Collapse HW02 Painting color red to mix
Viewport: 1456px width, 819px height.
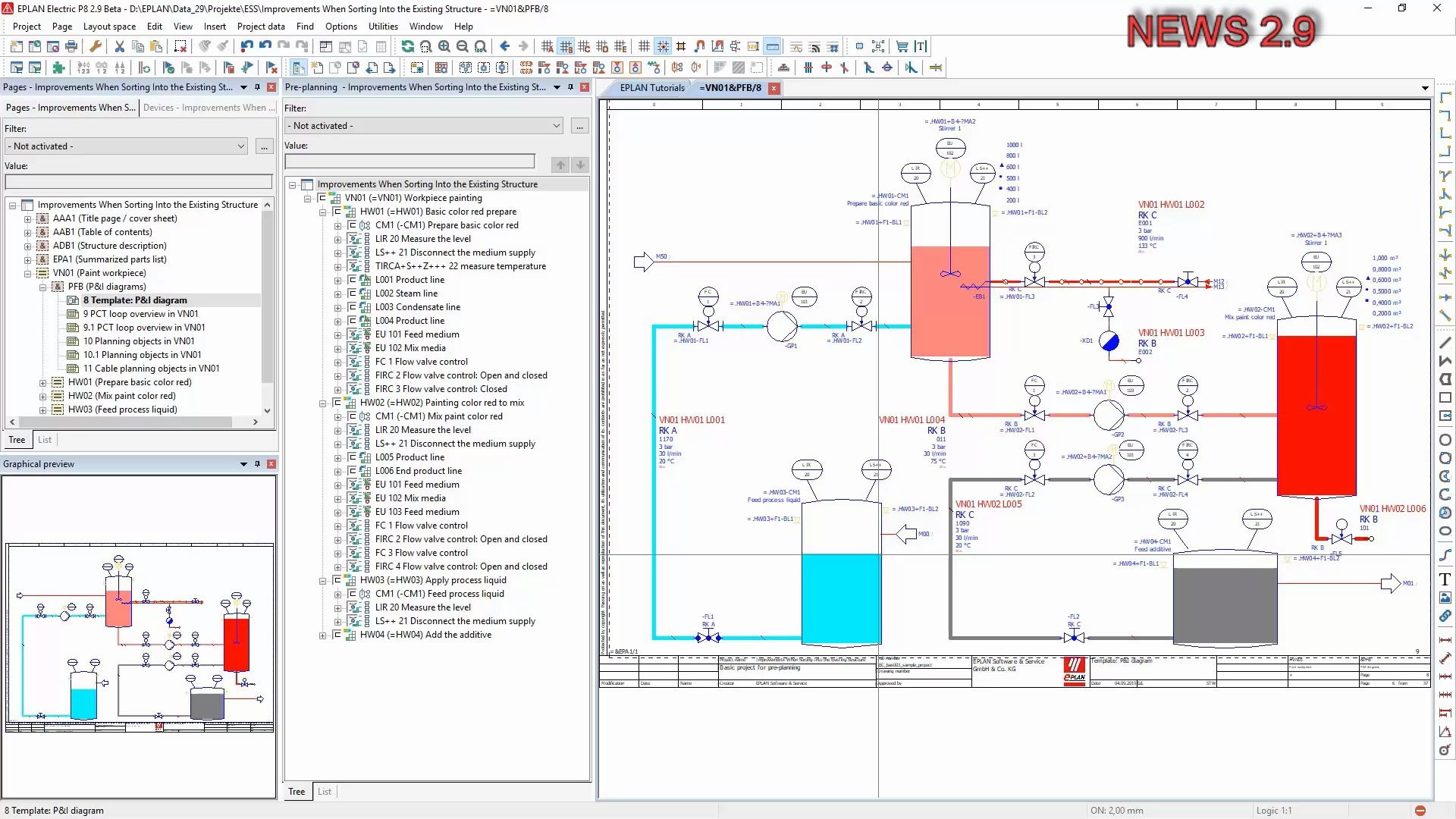pyautogui.click(x=322, y=403)
